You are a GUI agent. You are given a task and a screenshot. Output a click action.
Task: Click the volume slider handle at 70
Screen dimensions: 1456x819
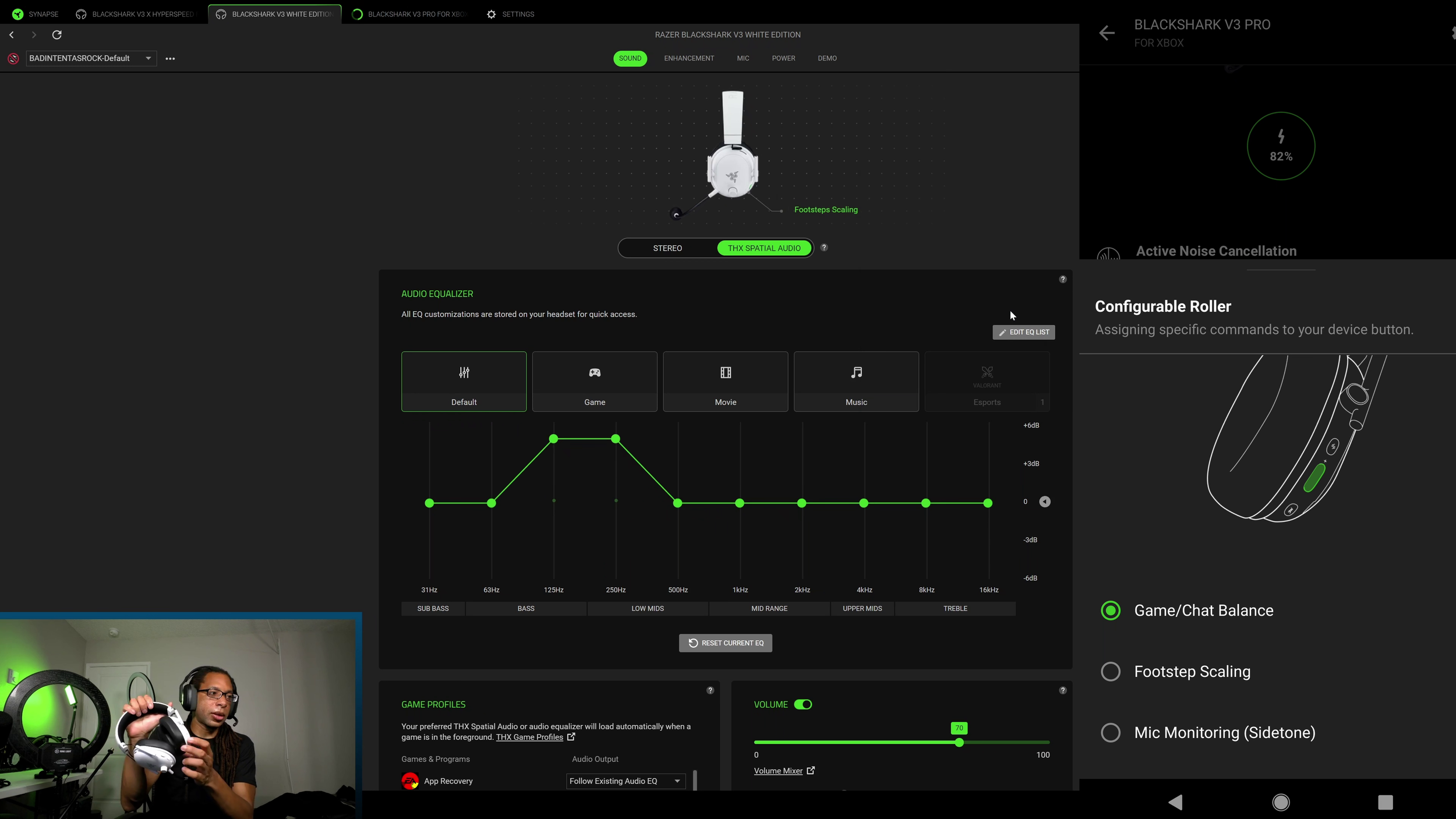click(x=959, y=742)
